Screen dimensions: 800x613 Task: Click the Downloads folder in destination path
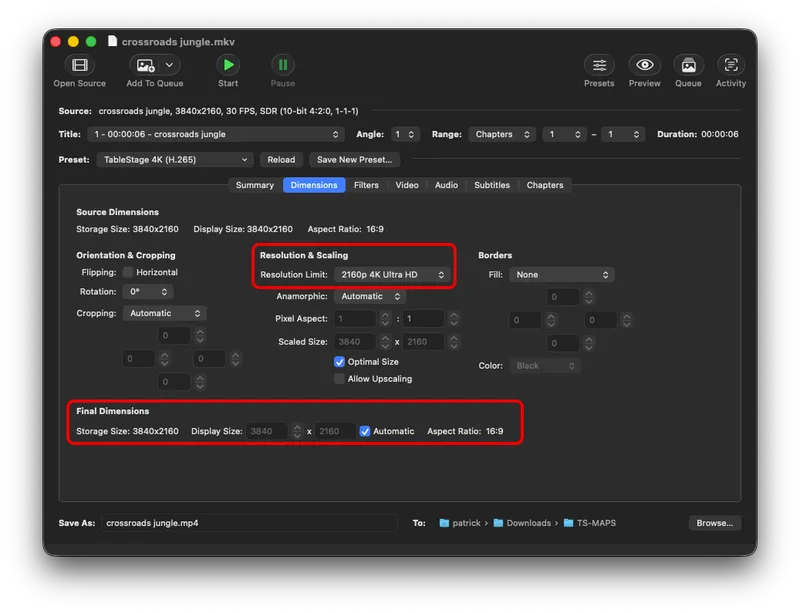[523, 523]
